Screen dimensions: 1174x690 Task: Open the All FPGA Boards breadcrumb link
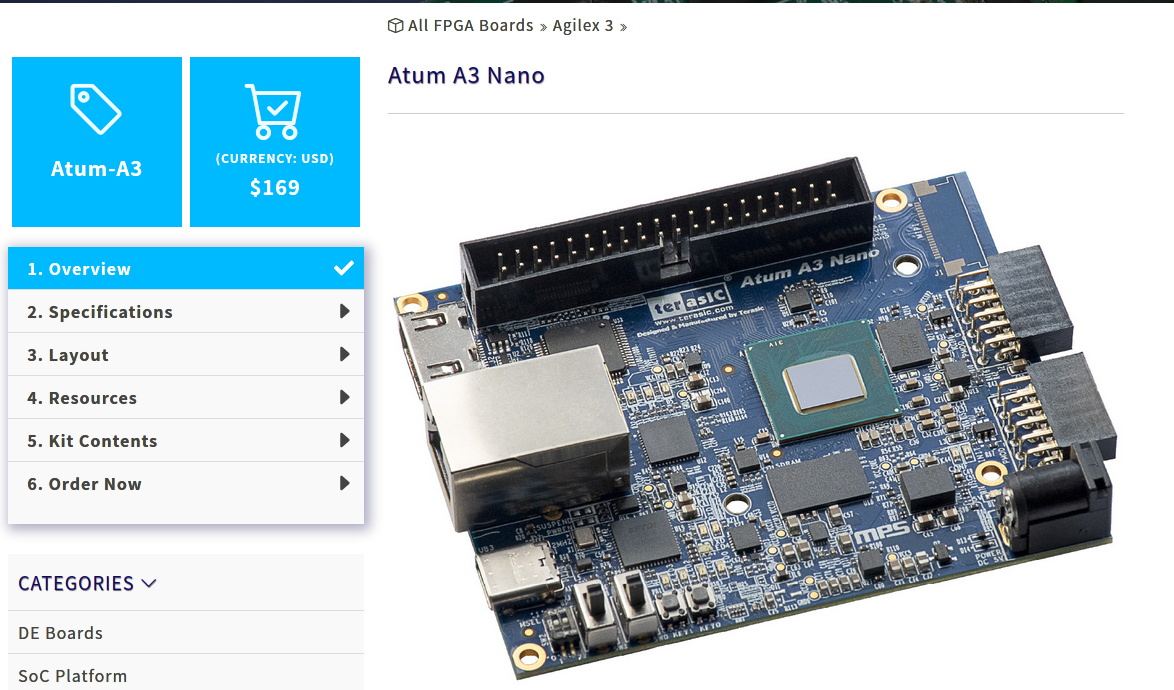point(470,25)
